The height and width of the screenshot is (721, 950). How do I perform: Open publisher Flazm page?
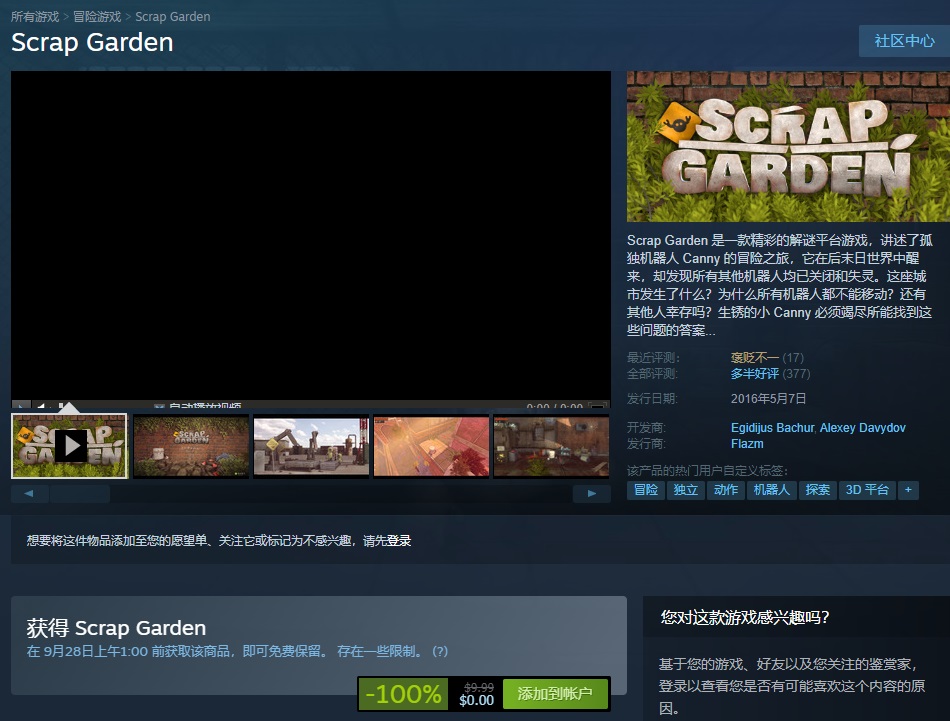[x=747, y=444]
